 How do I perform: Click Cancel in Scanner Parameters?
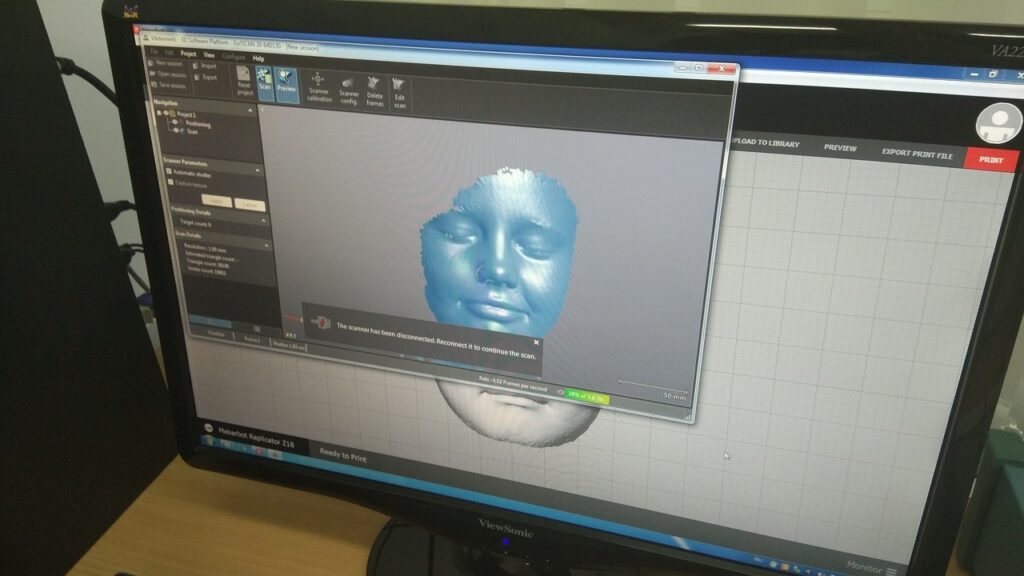click(x=249, y=204)
